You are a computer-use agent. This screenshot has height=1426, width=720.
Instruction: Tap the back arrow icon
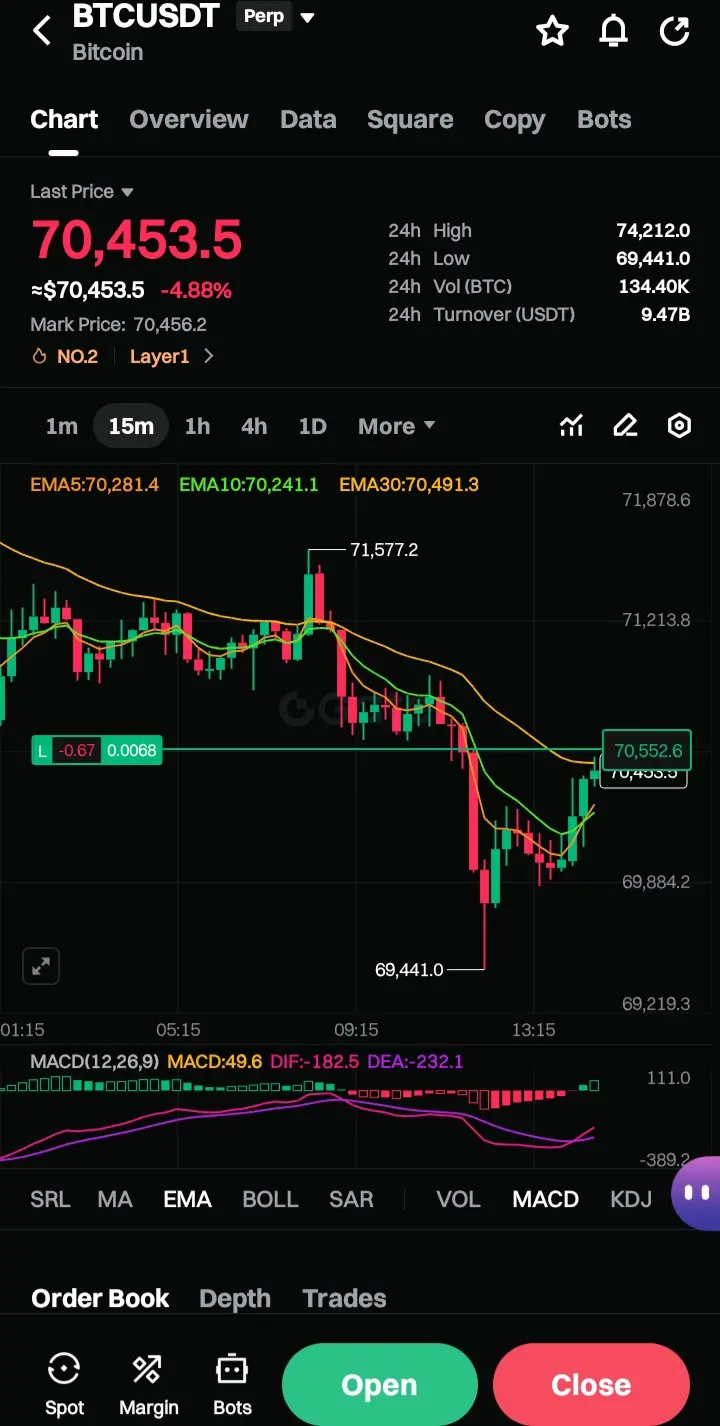click(x=42, y=31)
